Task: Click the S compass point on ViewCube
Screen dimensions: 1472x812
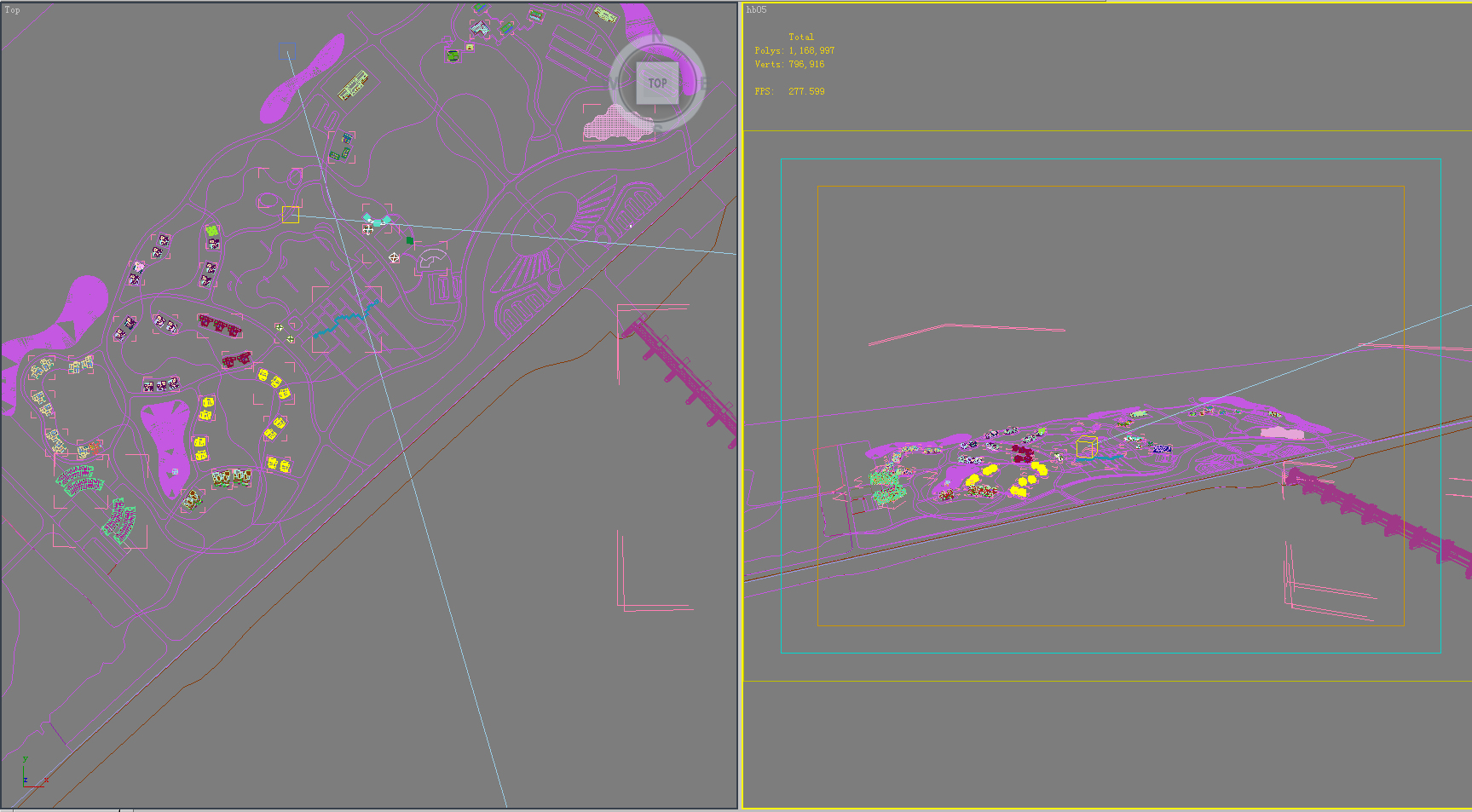Action: click(x=658, y=128)
